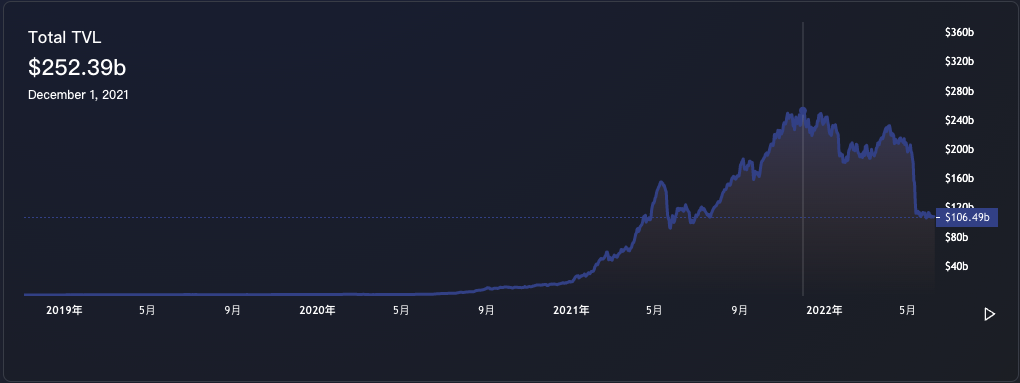This screenshot has height=383, width=1020.
Task: Click the 2022年 axis label
Action: click(x=824, y=310)
